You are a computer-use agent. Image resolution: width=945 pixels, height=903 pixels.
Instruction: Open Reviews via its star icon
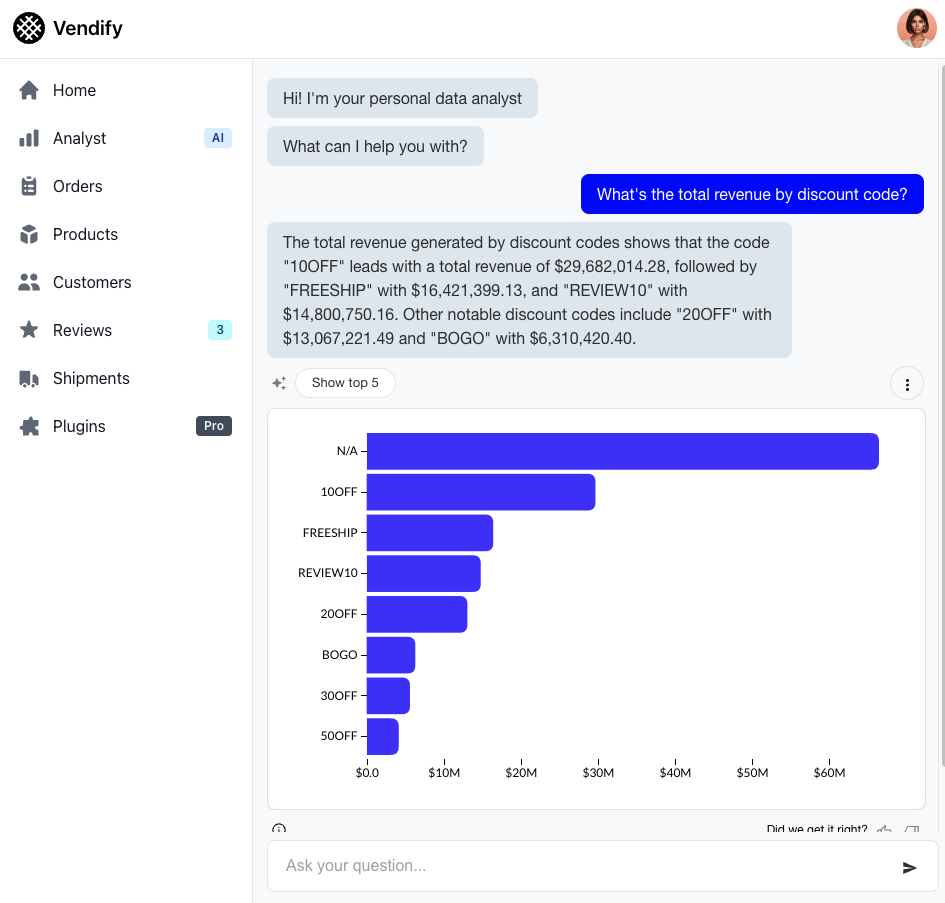click(x=30, y=330)
